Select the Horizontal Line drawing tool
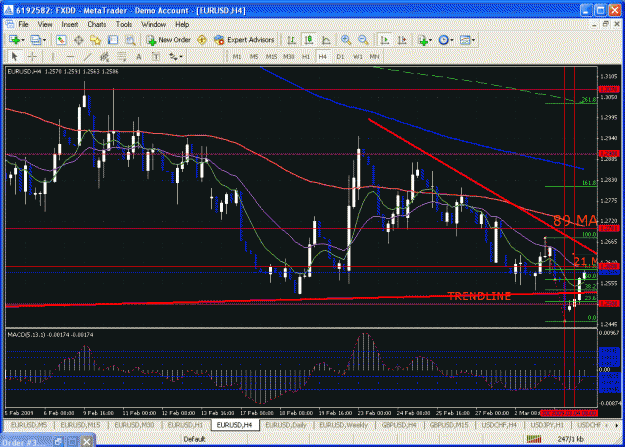 [x=70, y=57]
